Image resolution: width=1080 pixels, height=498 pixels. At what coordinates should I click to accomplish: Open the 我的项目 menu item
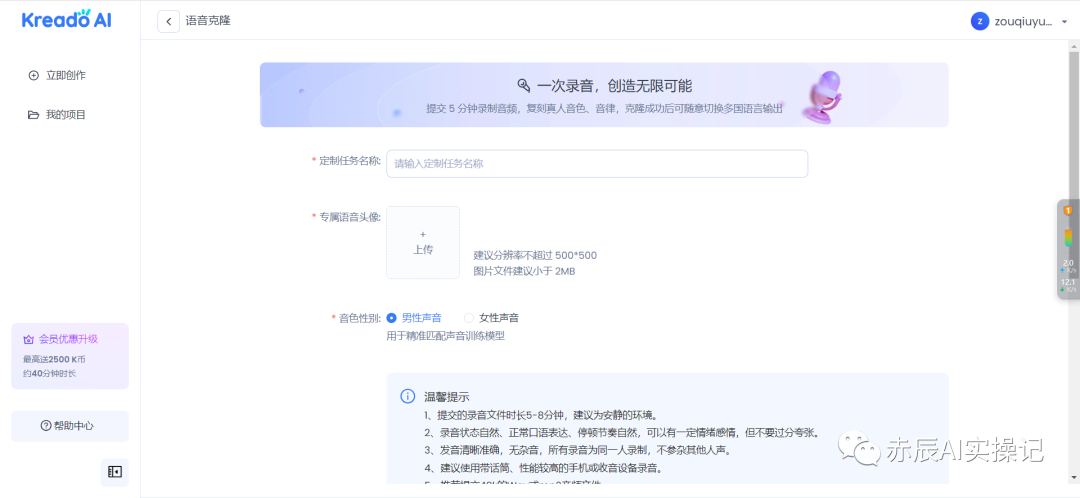coord(65,115)
